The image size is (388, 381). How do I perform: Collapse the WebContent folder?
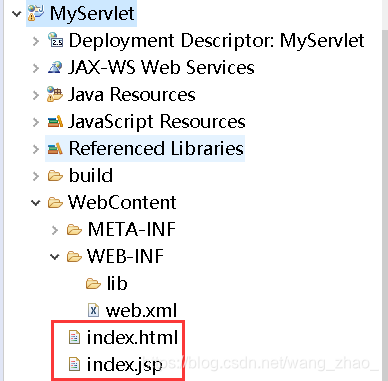click(x=36, y=203)
